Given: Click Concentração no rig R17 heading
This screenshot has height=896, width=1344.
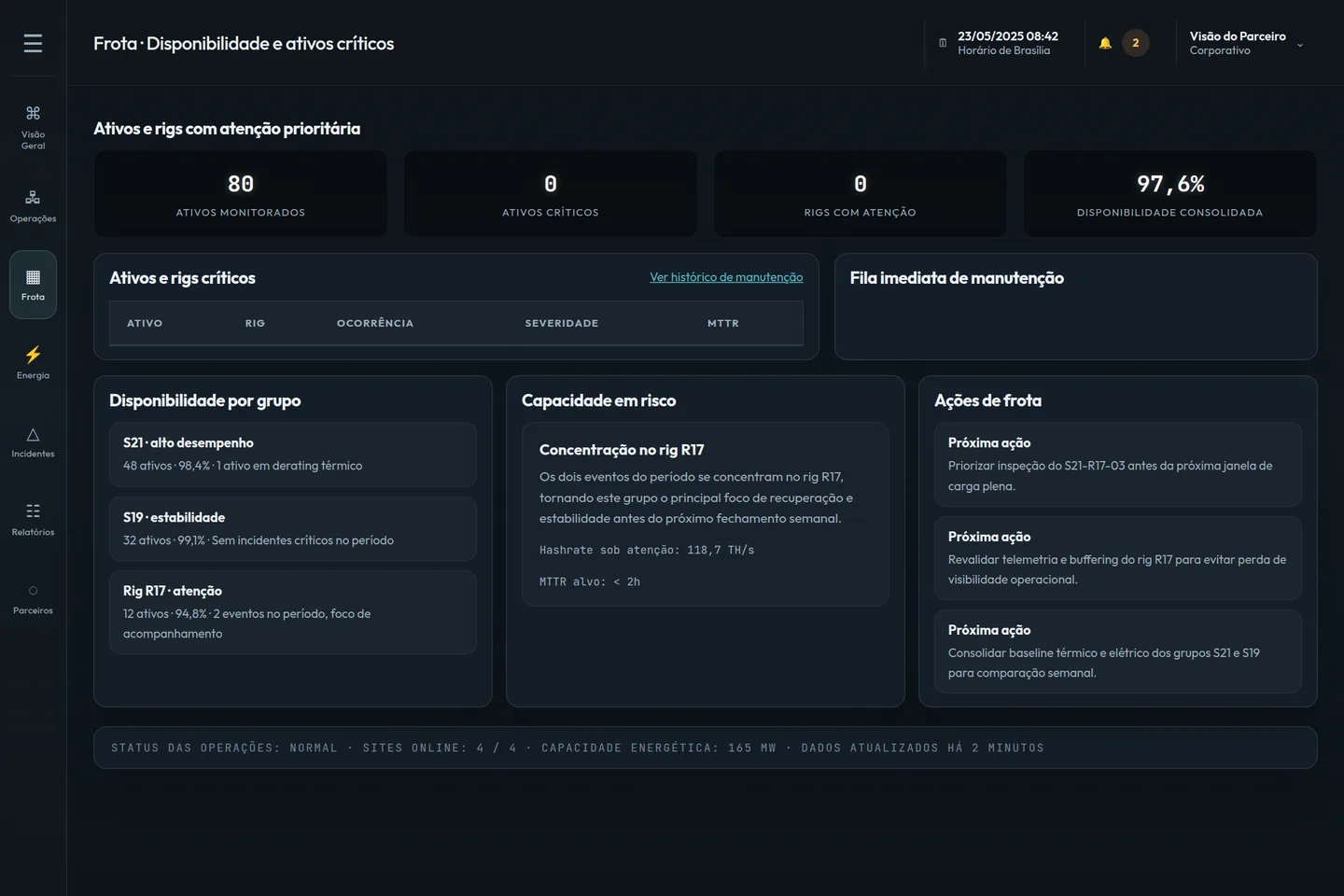Looking at the screenshot, I should coord(622,450).
